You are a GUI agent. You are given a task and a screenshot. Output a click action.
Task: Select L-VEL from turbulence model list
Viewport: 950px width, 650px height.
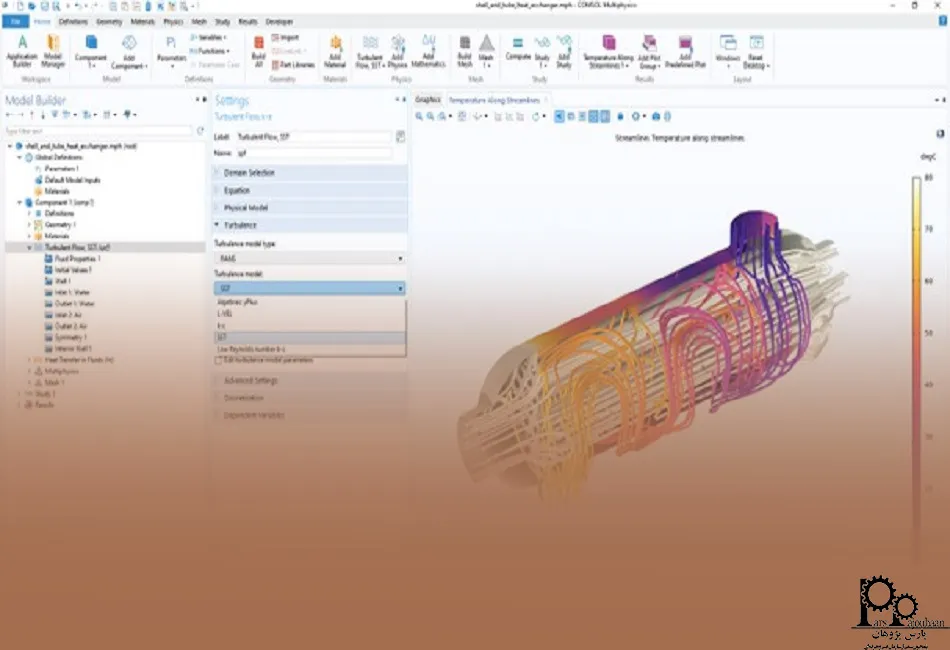point(224,313)
